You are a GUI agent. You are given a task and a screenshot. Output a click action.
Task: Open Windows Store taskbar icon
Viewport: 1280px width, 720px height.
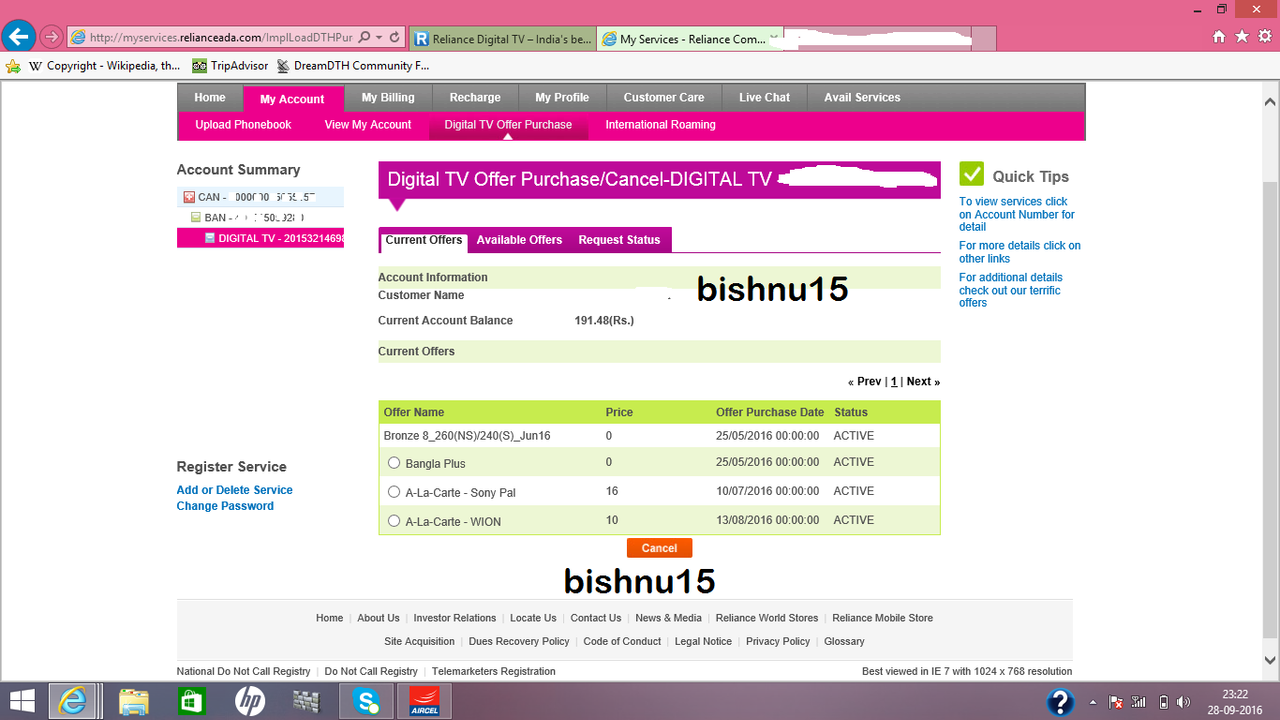(x=191, y=701)
